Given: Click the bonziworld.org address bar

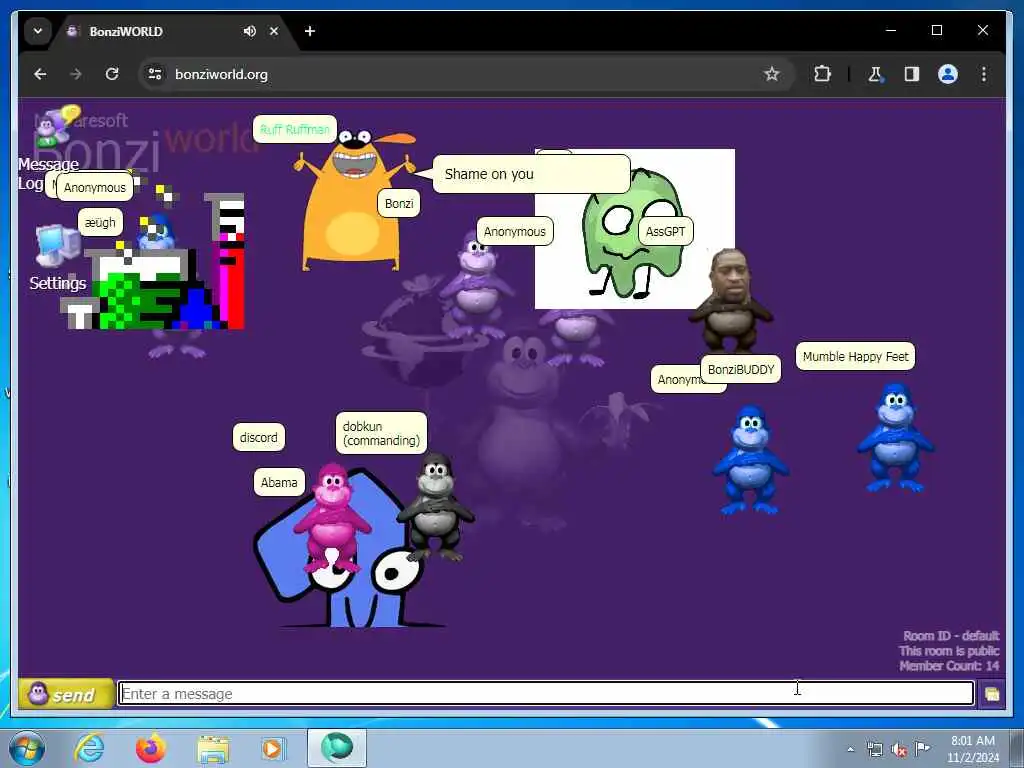Looking at the screenshot, I should point(466,74).
